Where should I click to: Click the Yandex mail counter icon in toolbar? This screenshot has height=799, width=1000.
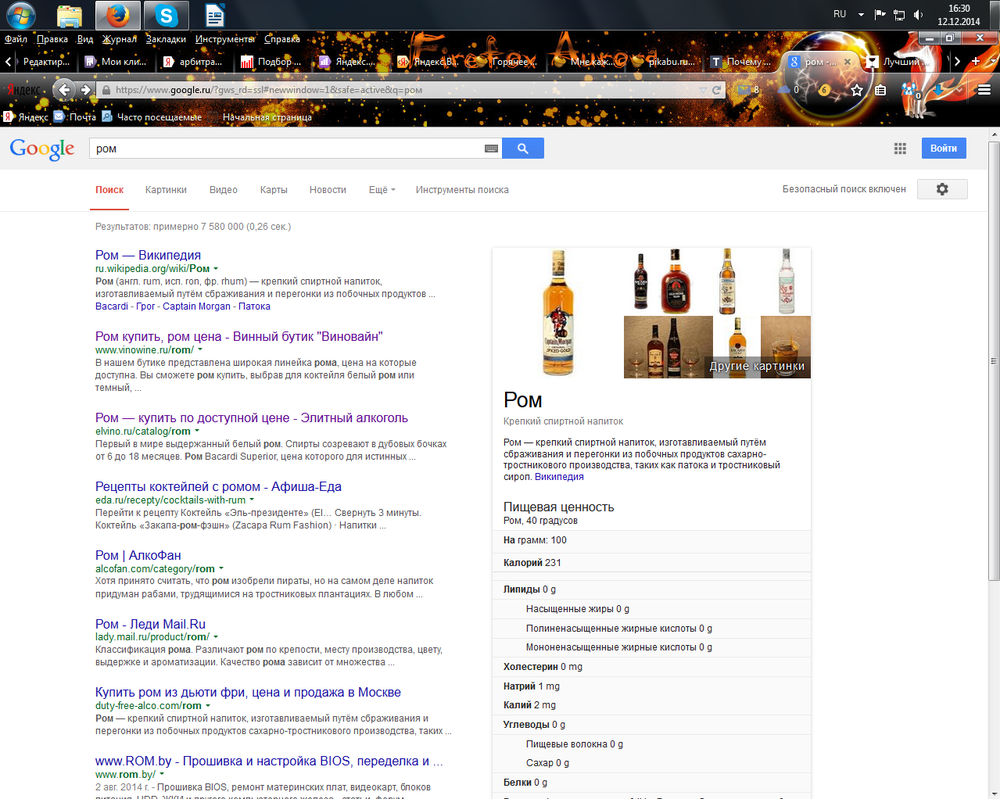(x=747, y=90)
